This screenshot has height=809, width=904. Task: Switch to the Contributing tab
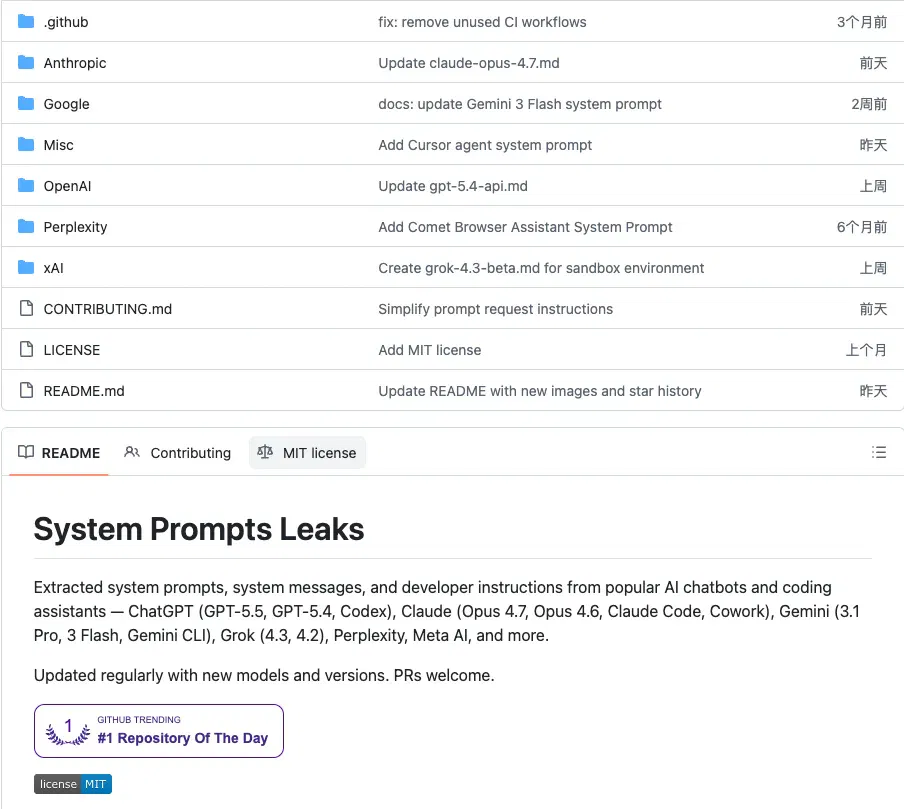coord(178,453)
